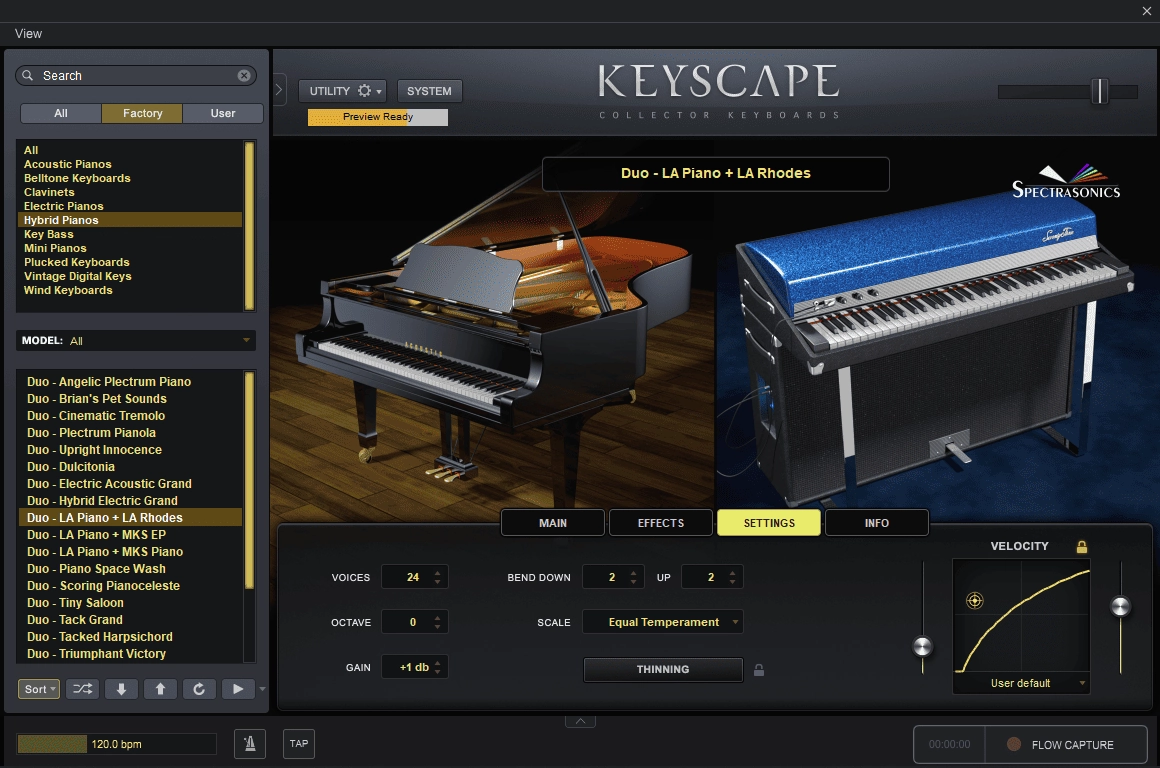The width and height of the screenshot is (1160, 768).
Task: Select Electric Pianos category
Action: pyautogui.click(x=130, y=206)
